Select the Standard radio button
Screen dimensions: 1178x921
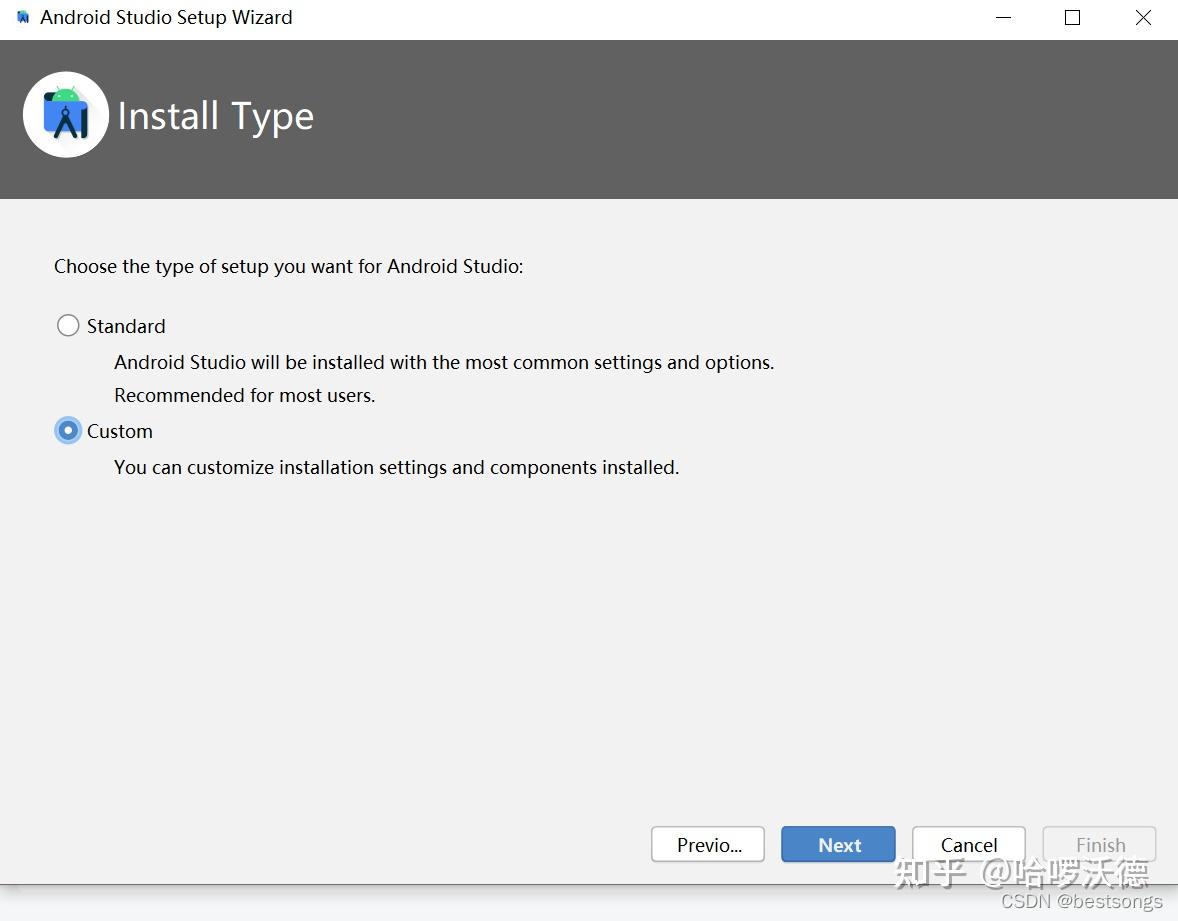[x=68, y=326]
